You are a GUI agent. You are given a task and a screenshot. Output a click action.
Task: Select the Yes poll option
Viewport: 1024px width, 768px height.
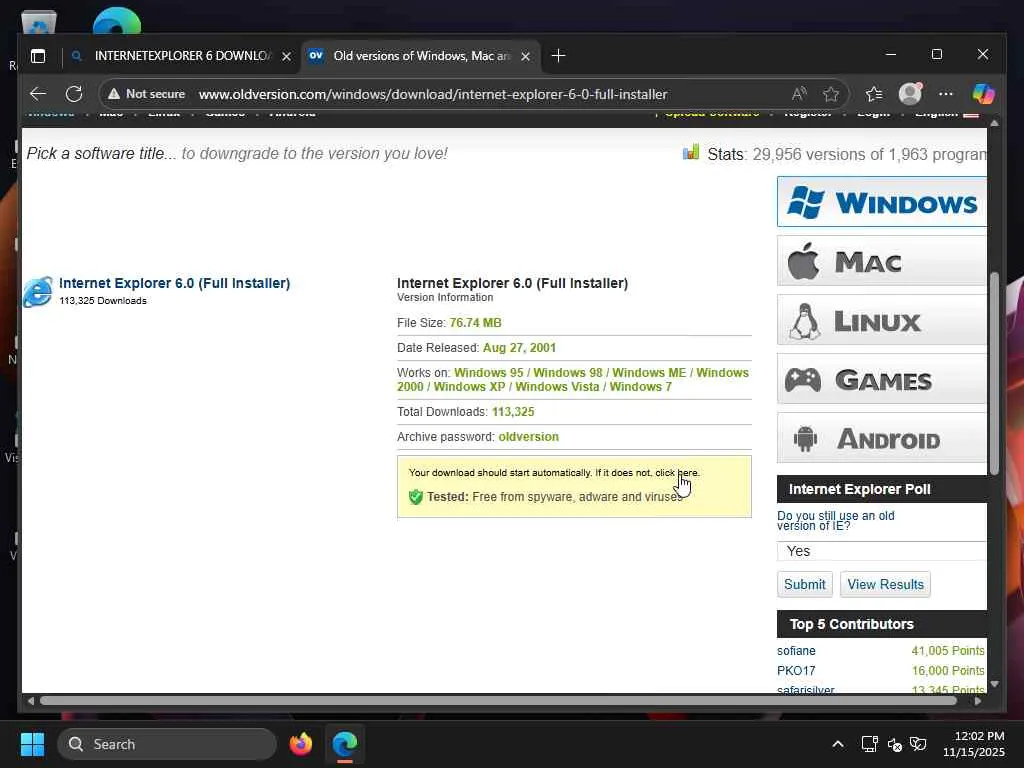coord(882,551)
